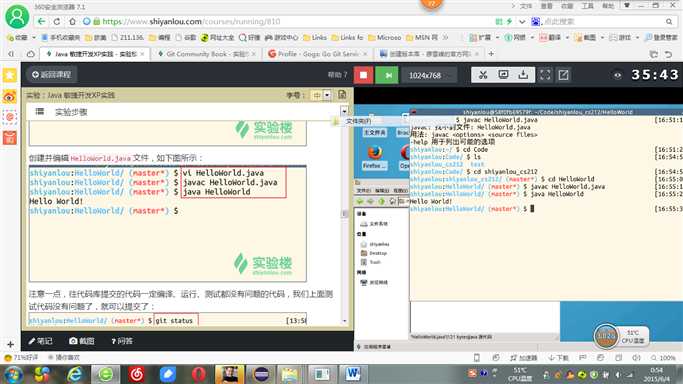This screenshot has height=384, width=683.
Task: Open the document icon beside font size
Action: click(x=342, y=94)
